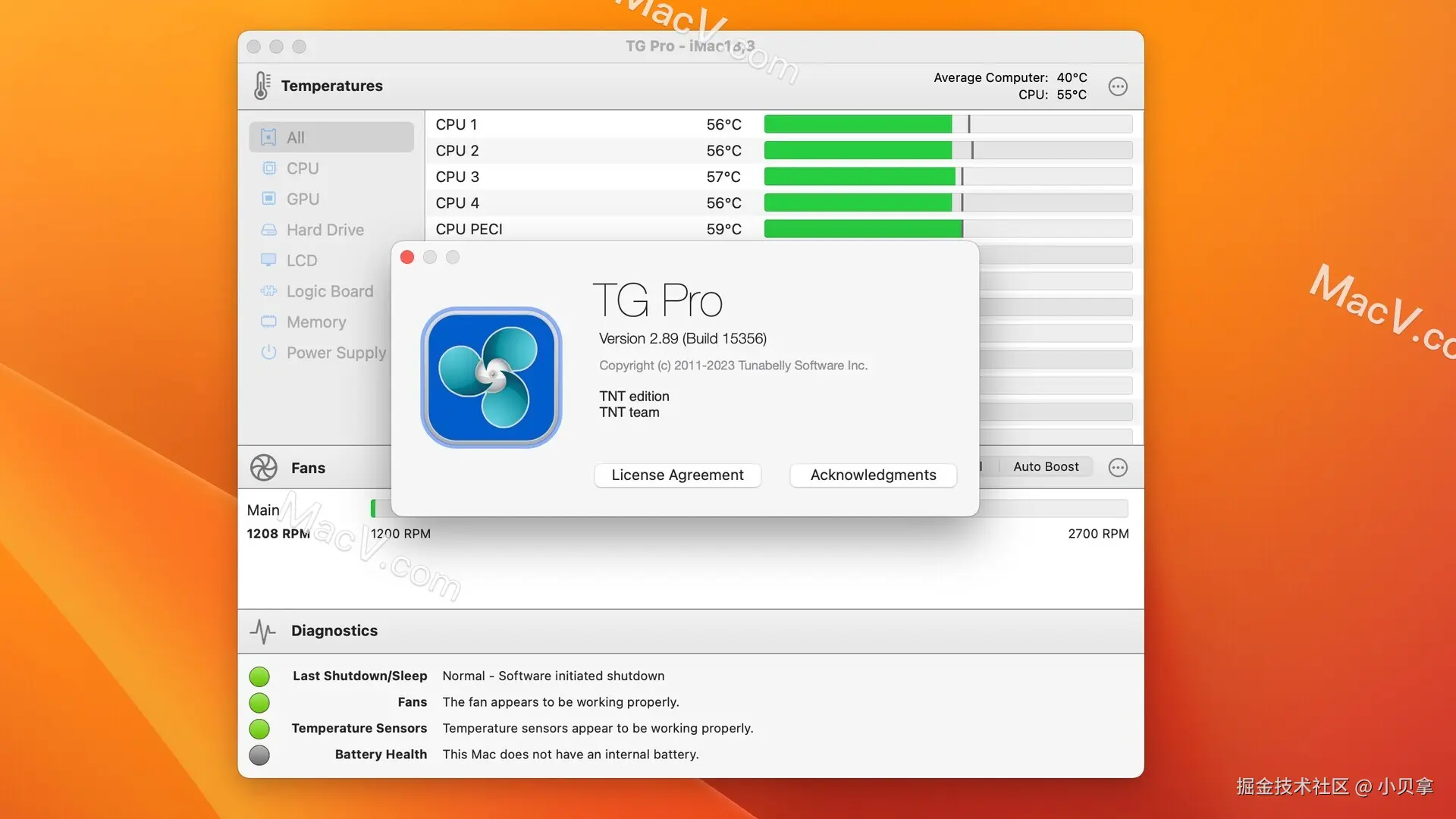This screenshot has width=1456, height=819.
Task: Click the TG Pro fan app icon
Action: 491,377
